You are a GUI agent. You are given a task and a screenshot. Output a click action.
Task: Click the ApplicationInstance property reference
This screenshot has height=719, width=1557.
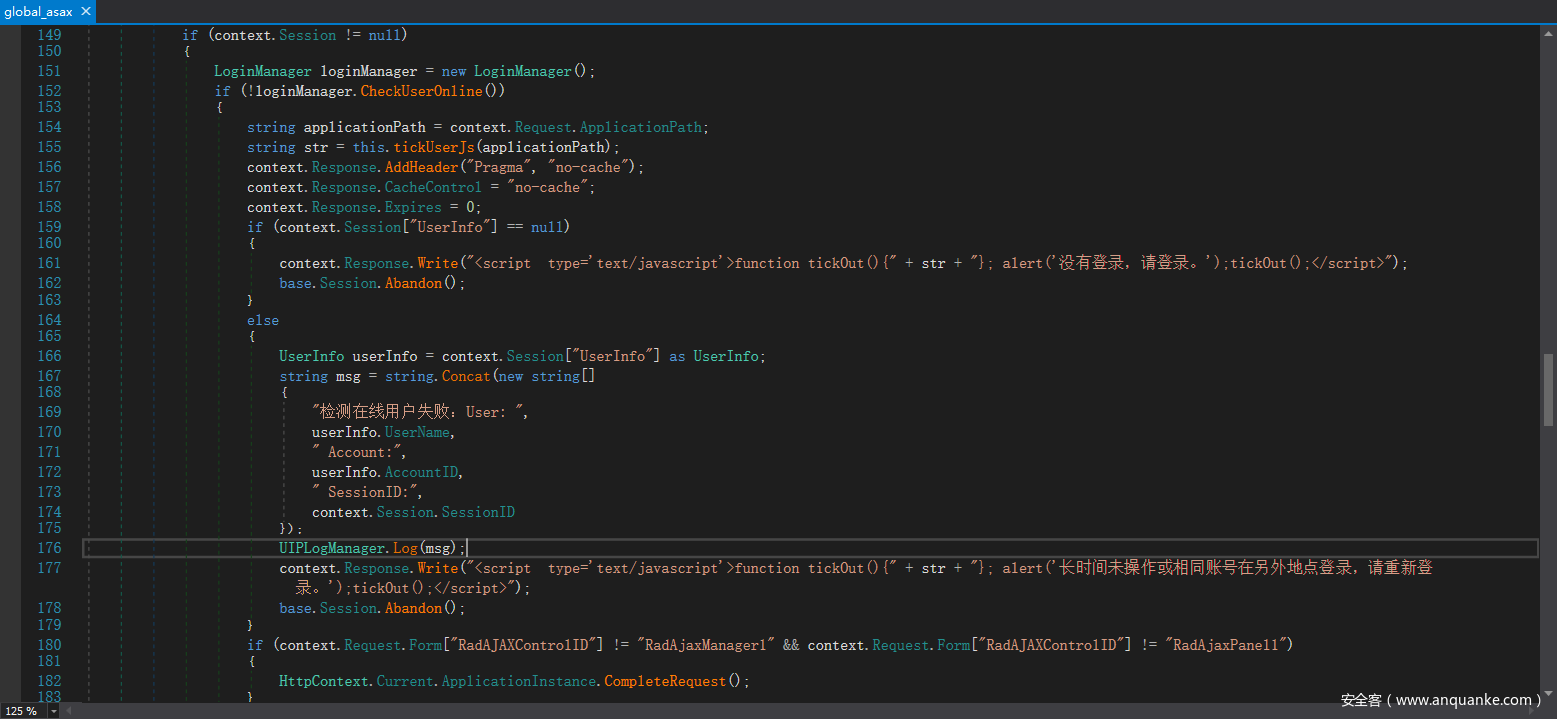[x=519, y=681]
